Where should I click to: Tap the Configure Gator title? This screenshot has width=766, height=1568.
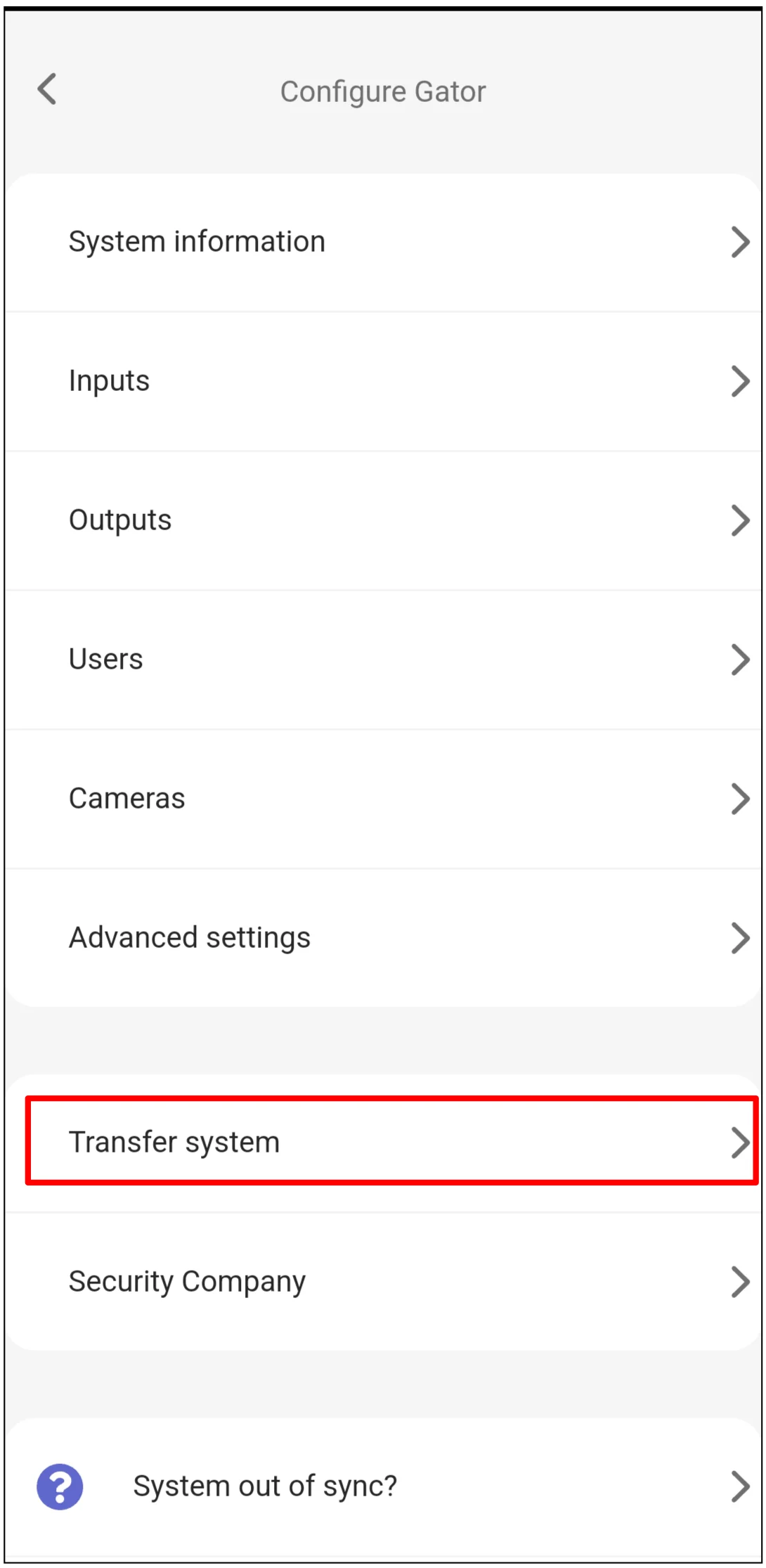[382, 91]
